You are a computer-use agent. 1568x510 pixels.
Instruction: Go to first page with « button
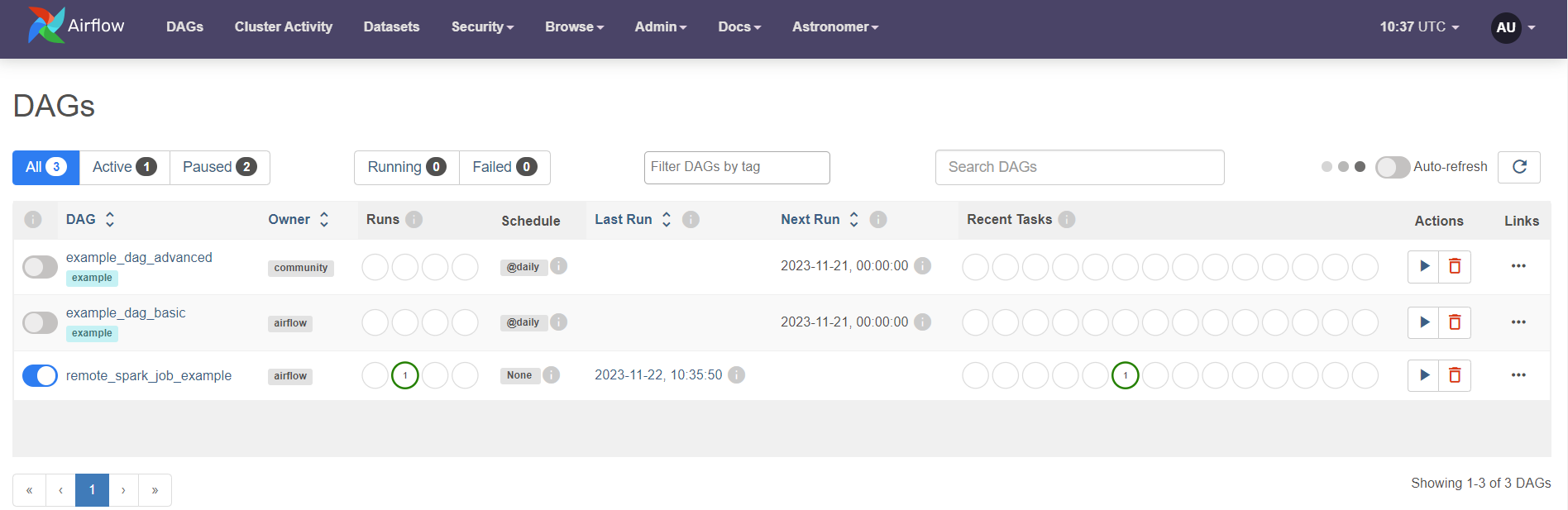click(x=29, y=490)
